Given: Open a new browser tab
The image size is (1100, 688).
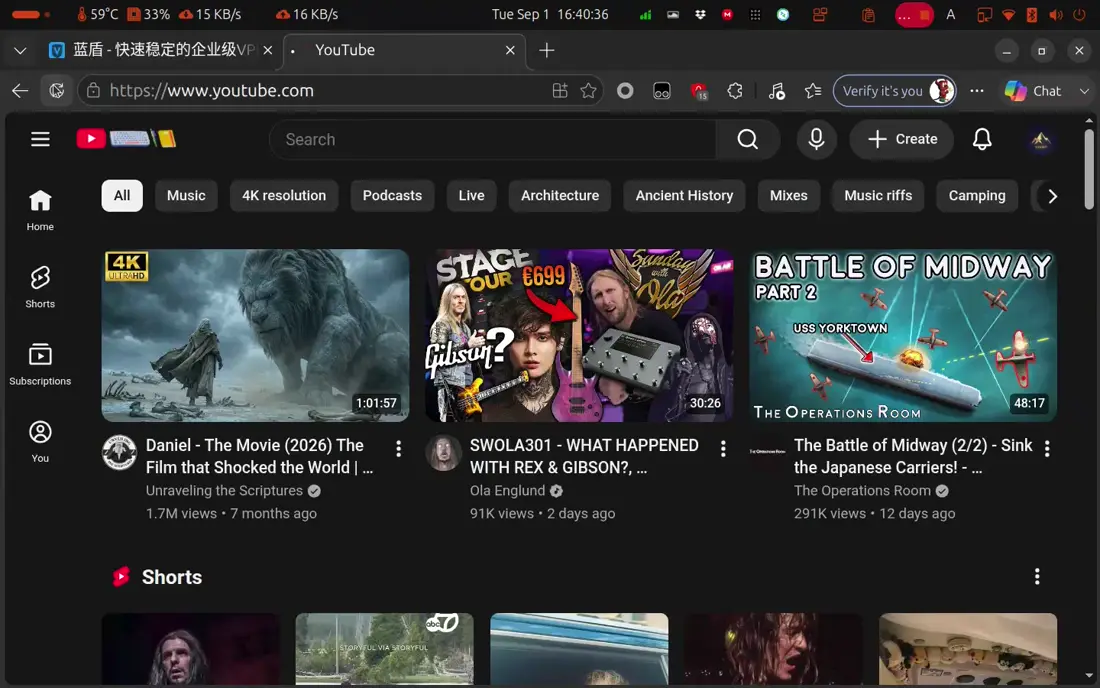Looking at the screenshot, I should click(x=546, y=50).
